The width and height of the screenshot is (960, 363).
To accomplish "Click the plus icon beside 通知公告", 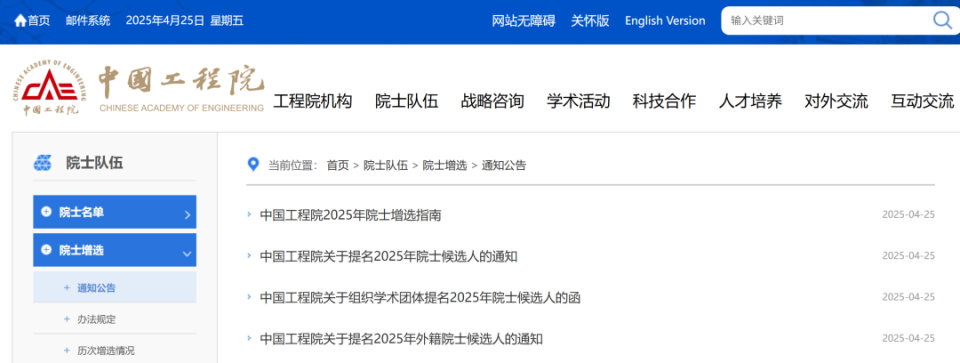I will click(x=67, y=288).
